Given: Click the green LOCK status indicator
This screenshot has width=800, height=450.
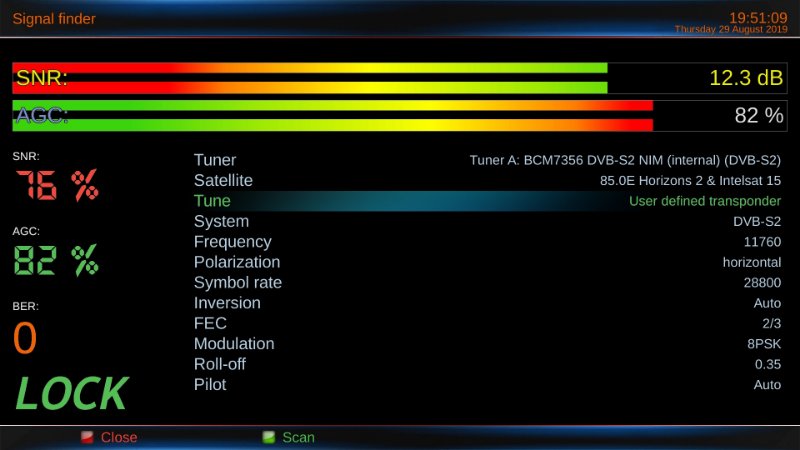Looking at the screenshot, I should pyautogui.click(x=71, y=393).
